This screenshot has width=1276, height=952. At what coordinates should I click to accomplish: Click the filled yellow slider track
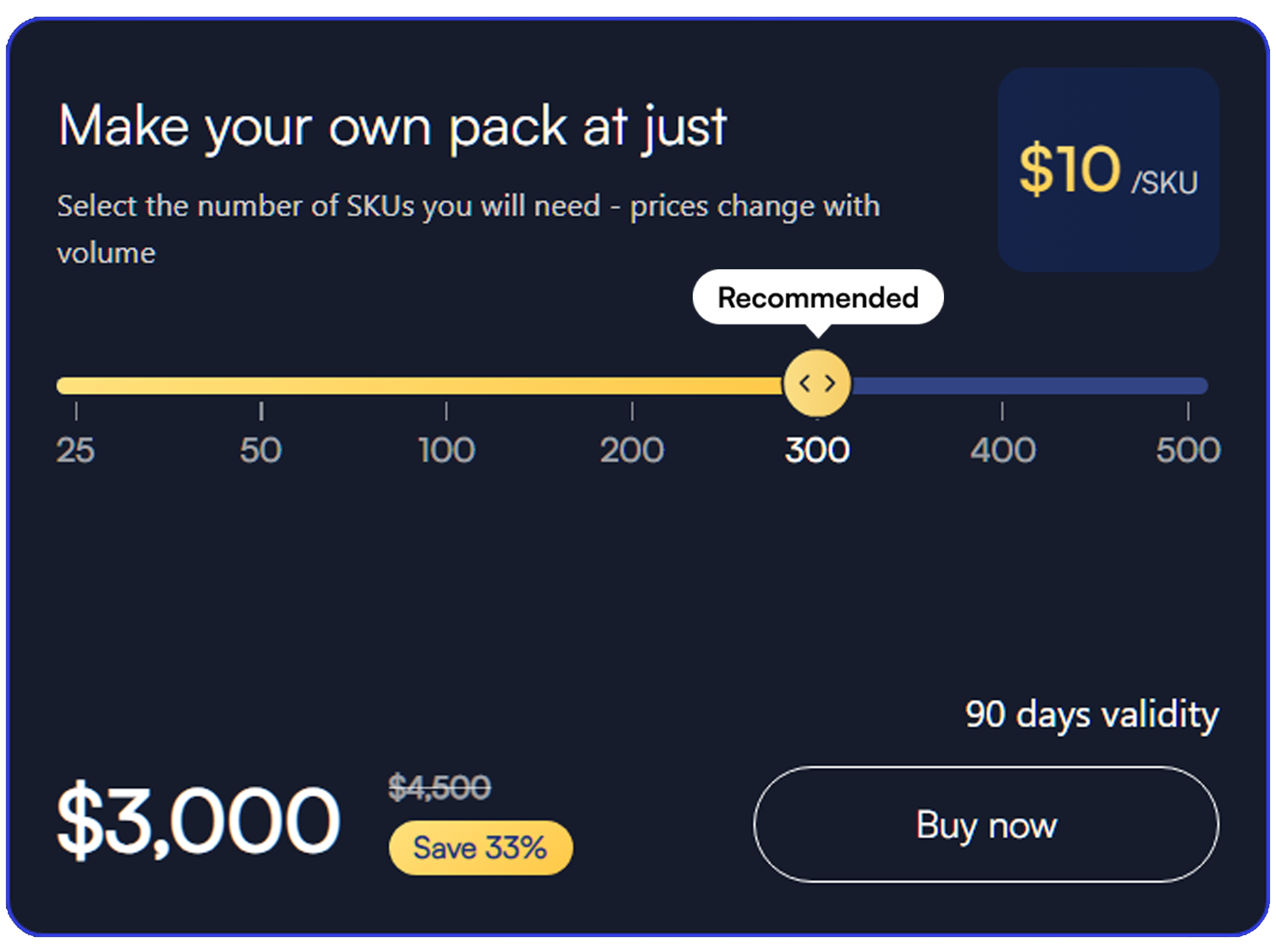(x=420, y=385)
